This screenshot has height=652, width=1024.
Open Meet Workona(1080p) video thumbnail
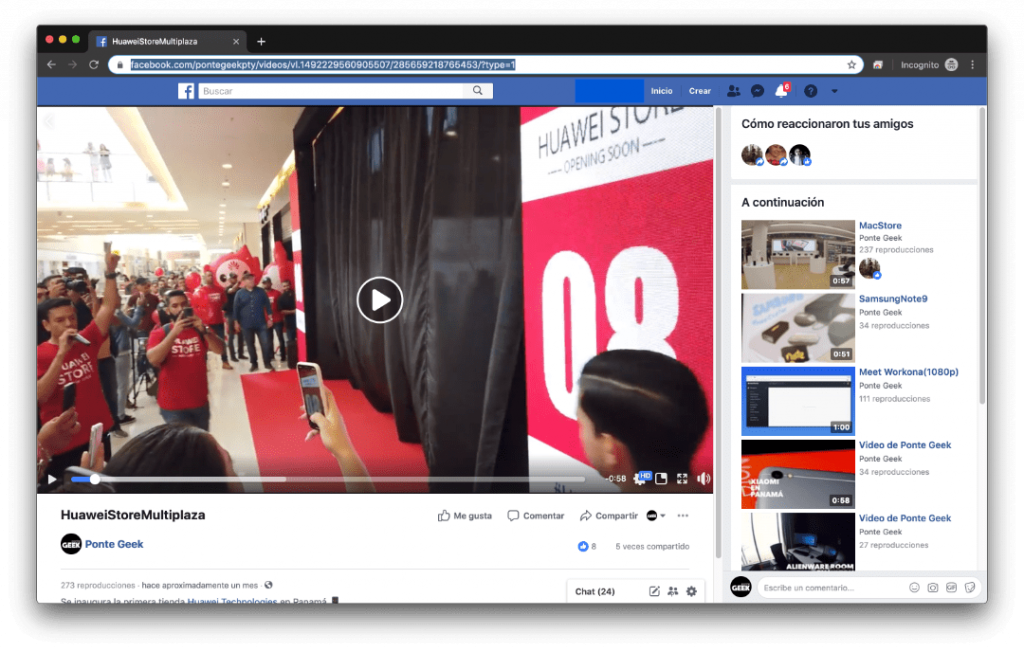coord(797,400)
